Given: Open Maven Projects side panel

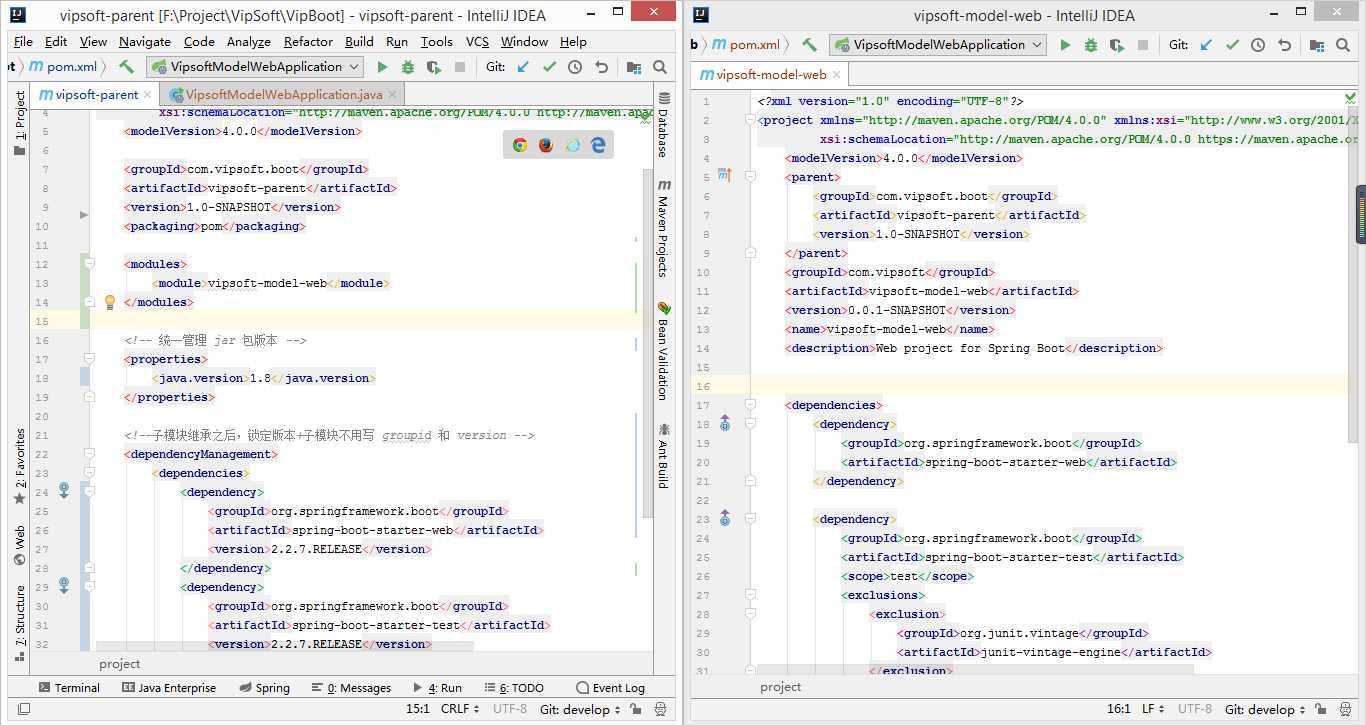Looking at the screenshot, I should pyautogui.click(x=663, y=228).
